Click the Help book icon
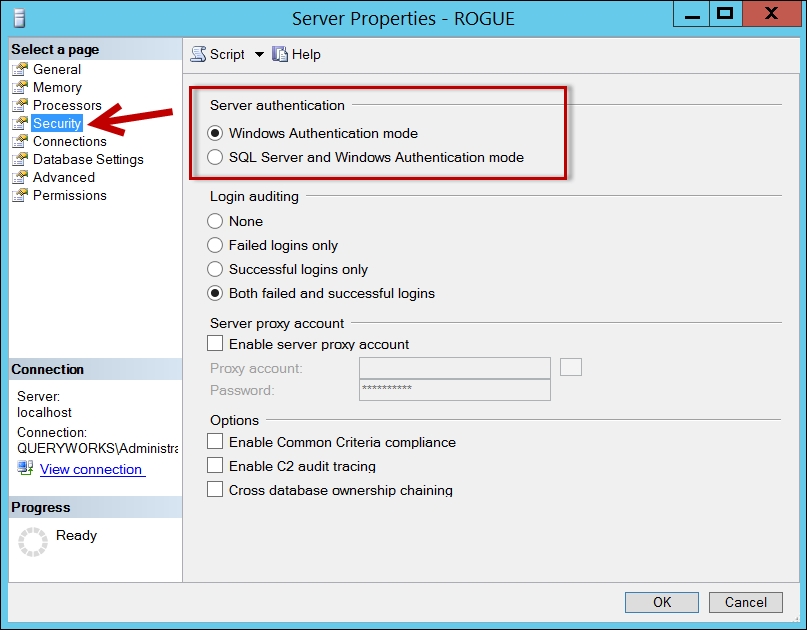Viewport: 807px width, 630px height. [x=279, y=54]
